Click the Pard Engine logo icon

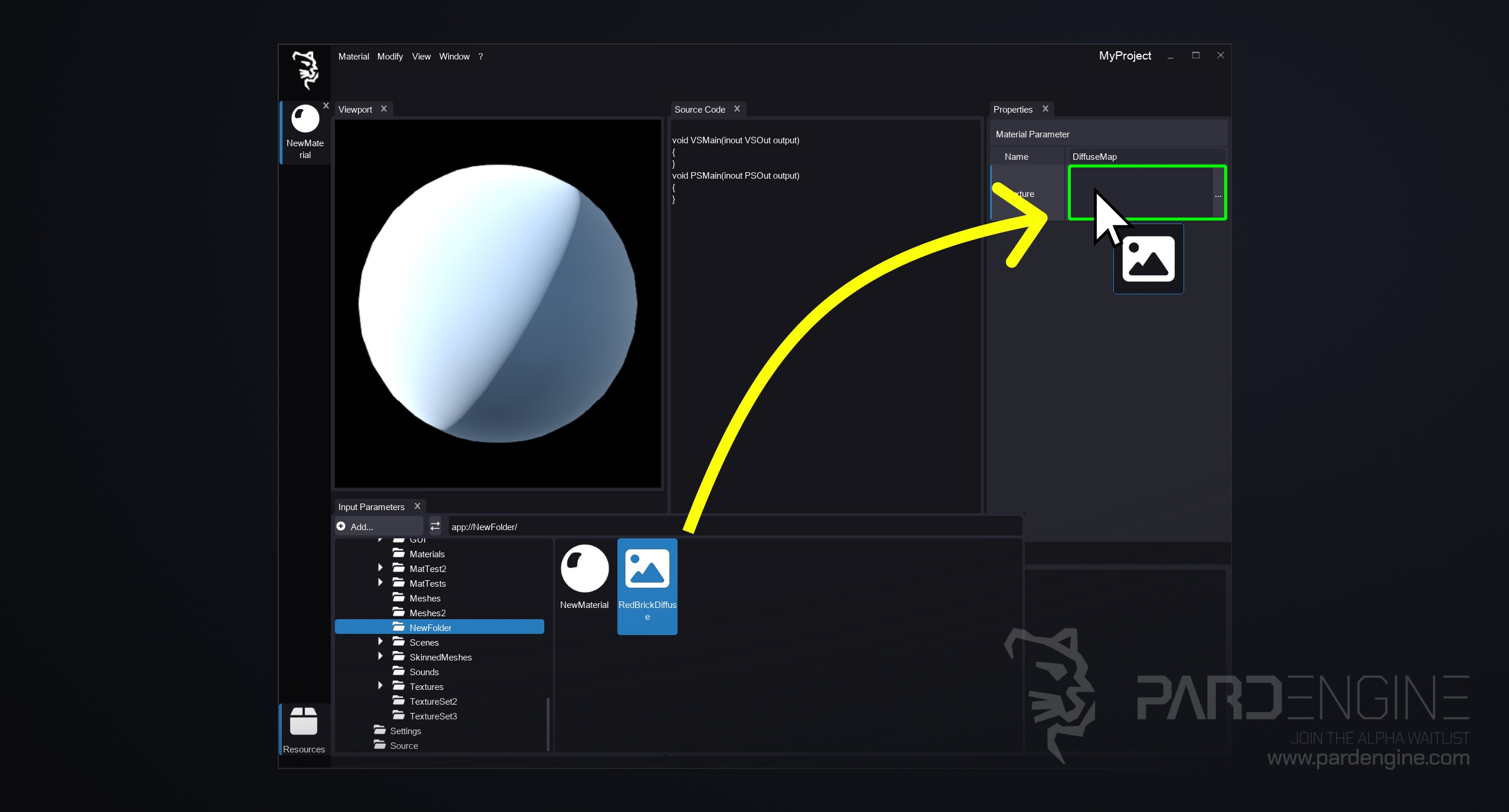point(305,70)
